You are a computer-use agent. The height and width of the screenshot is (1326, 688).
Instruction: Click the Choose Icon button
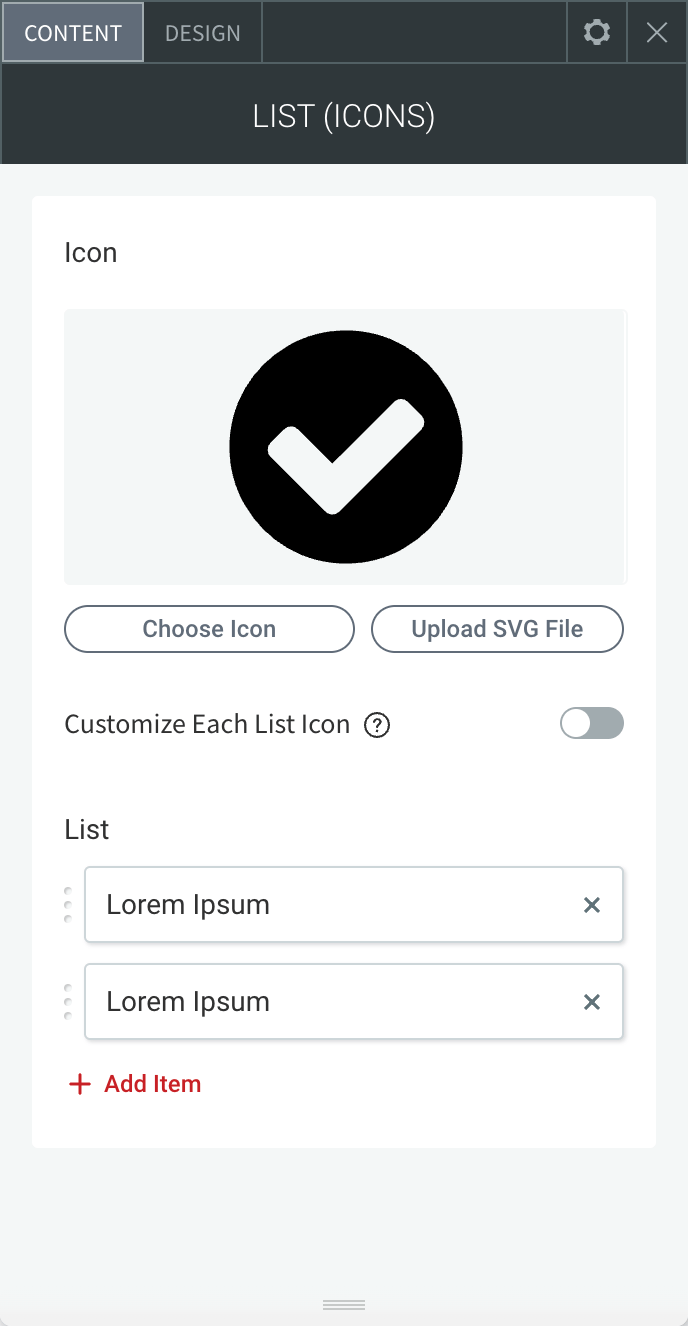pos(209,629)
